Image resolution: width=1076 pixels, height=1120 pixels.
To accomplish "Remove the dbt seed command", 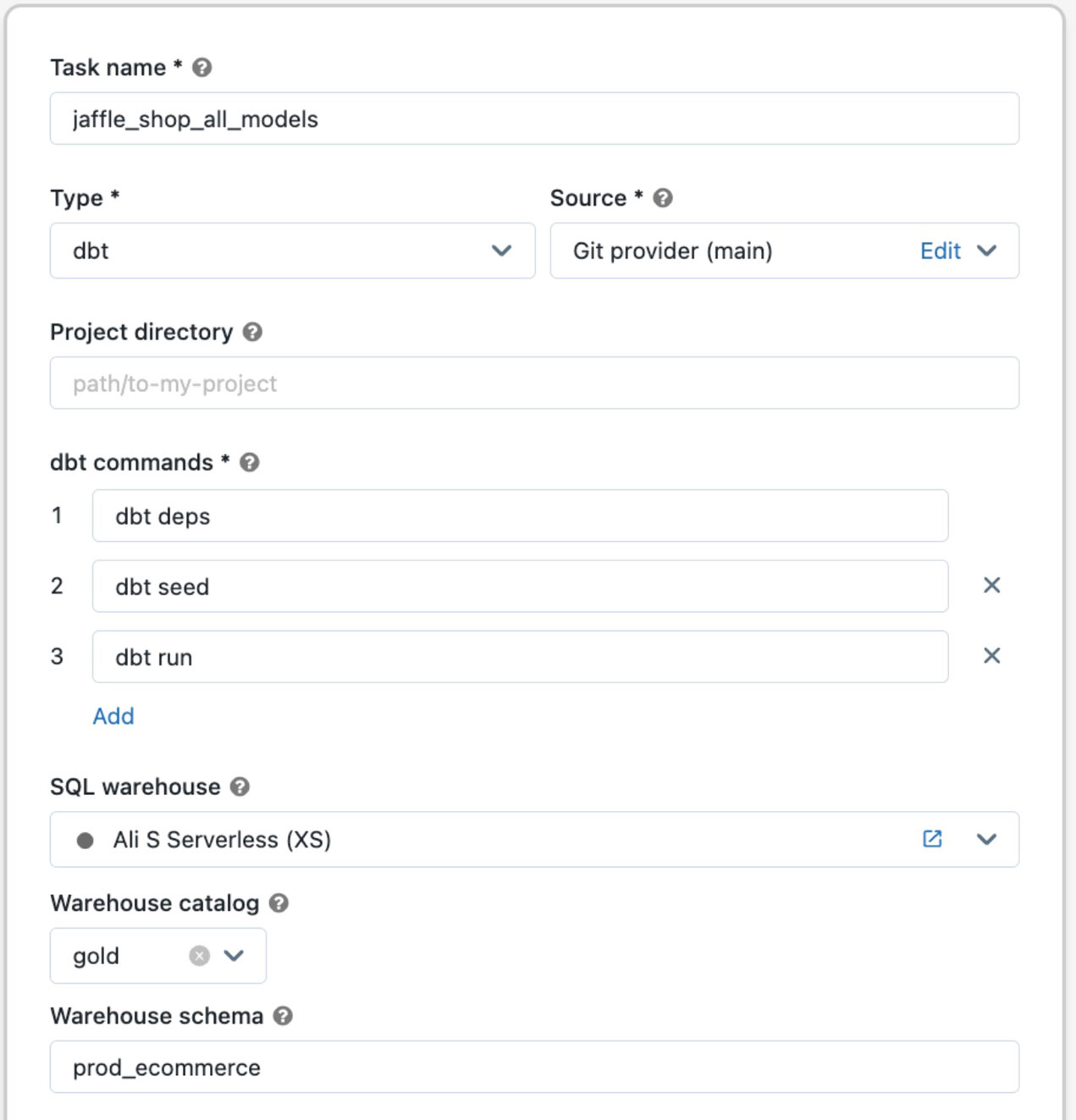I will [991, 586].
